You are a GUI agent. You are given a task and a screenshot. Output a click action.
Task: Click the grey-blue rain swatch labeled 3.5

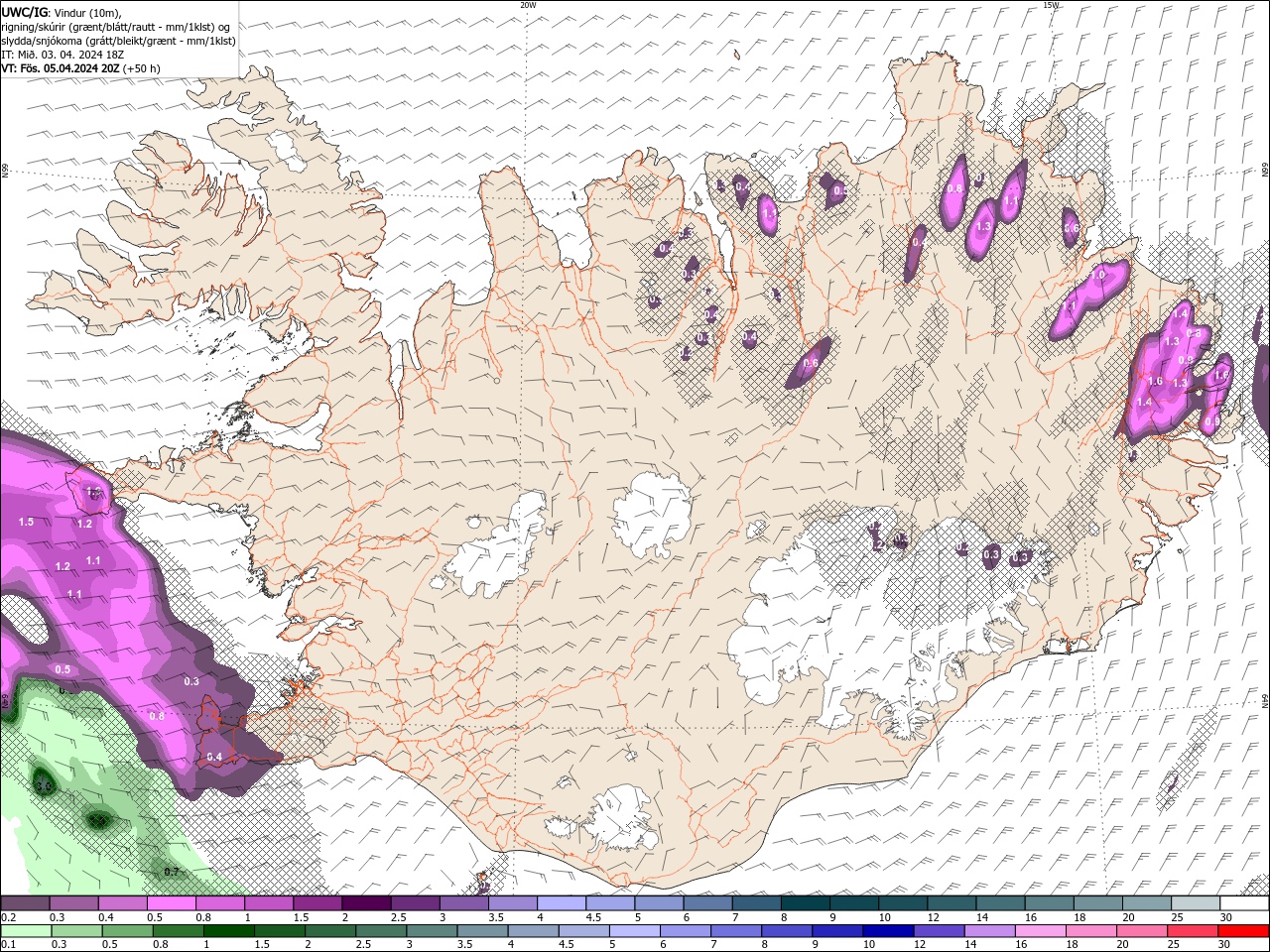483,931
